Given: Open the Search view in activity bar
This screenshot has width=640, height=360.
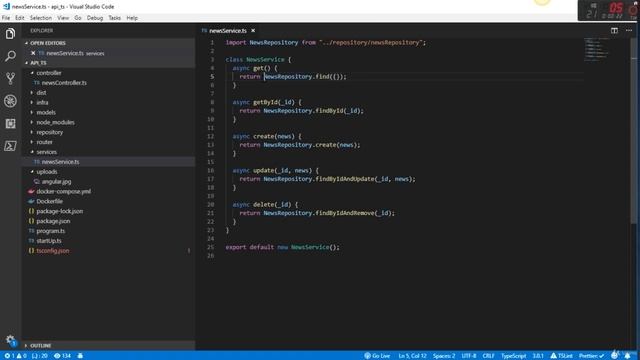Looking at the screenshot, I should [10, 56].
